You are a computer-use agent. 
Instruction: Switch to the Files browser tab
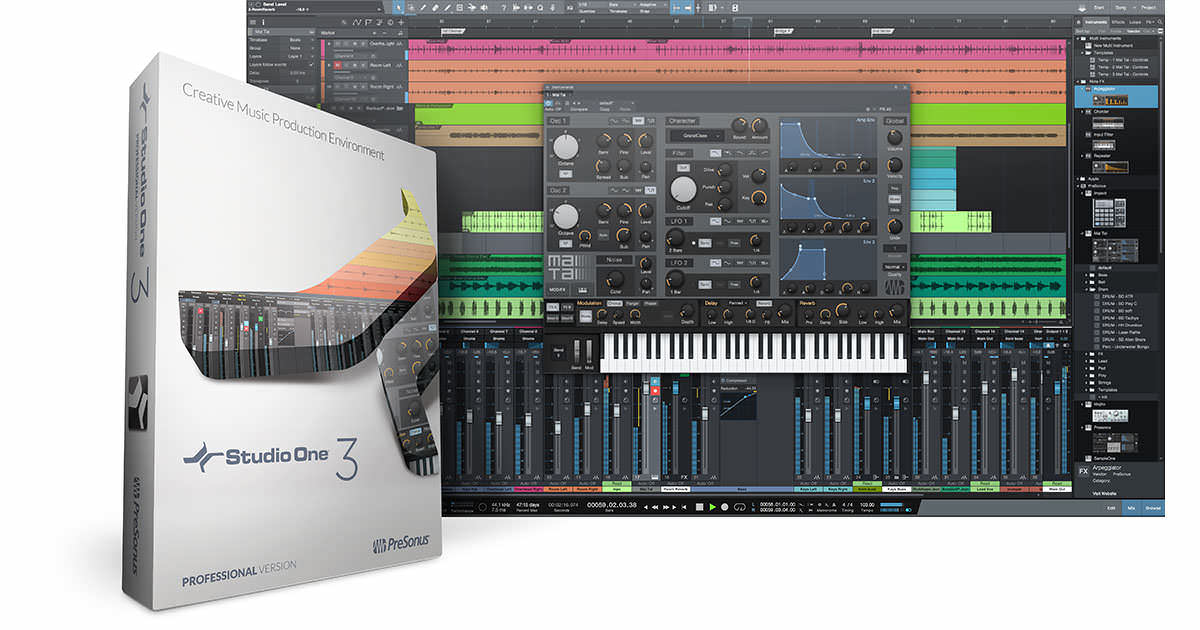click(1150, 21)
